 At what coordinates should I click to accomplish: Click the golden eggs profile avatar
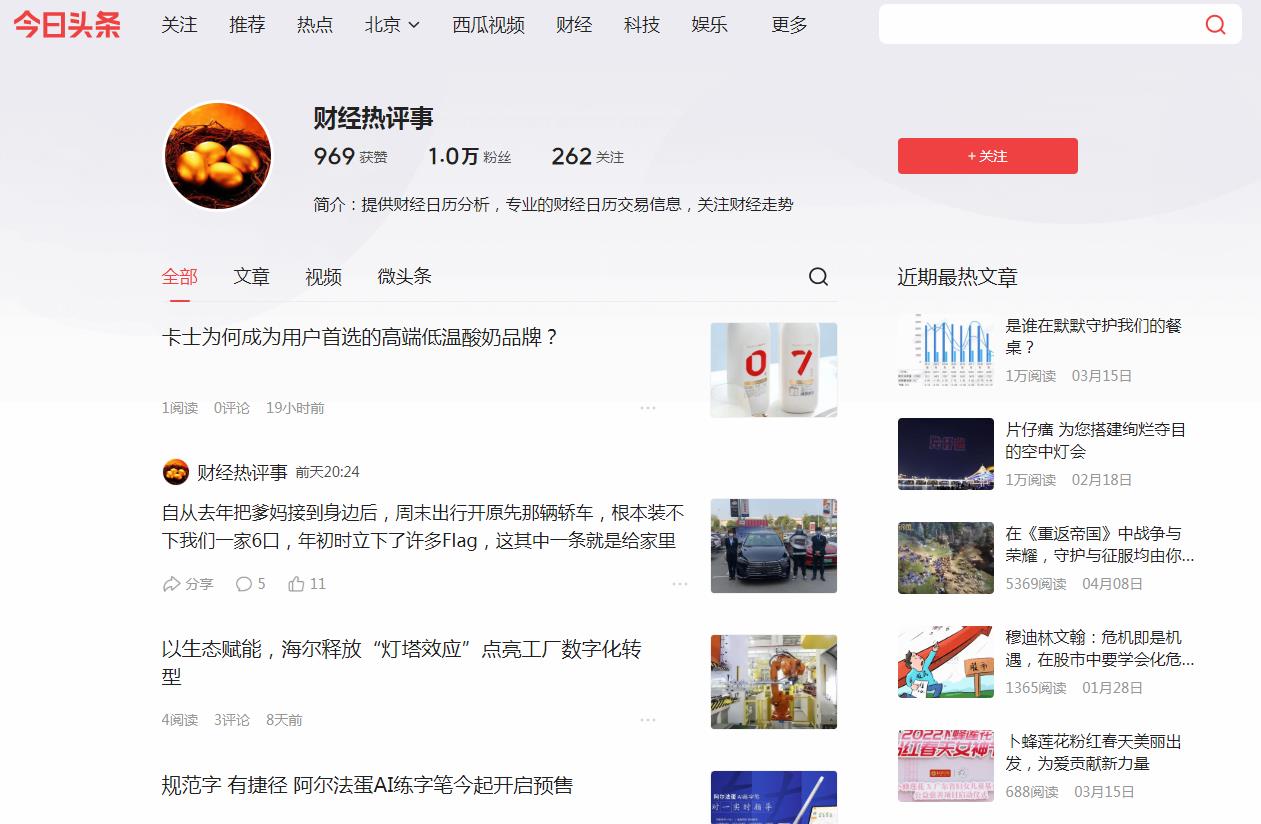pos(218,156)
